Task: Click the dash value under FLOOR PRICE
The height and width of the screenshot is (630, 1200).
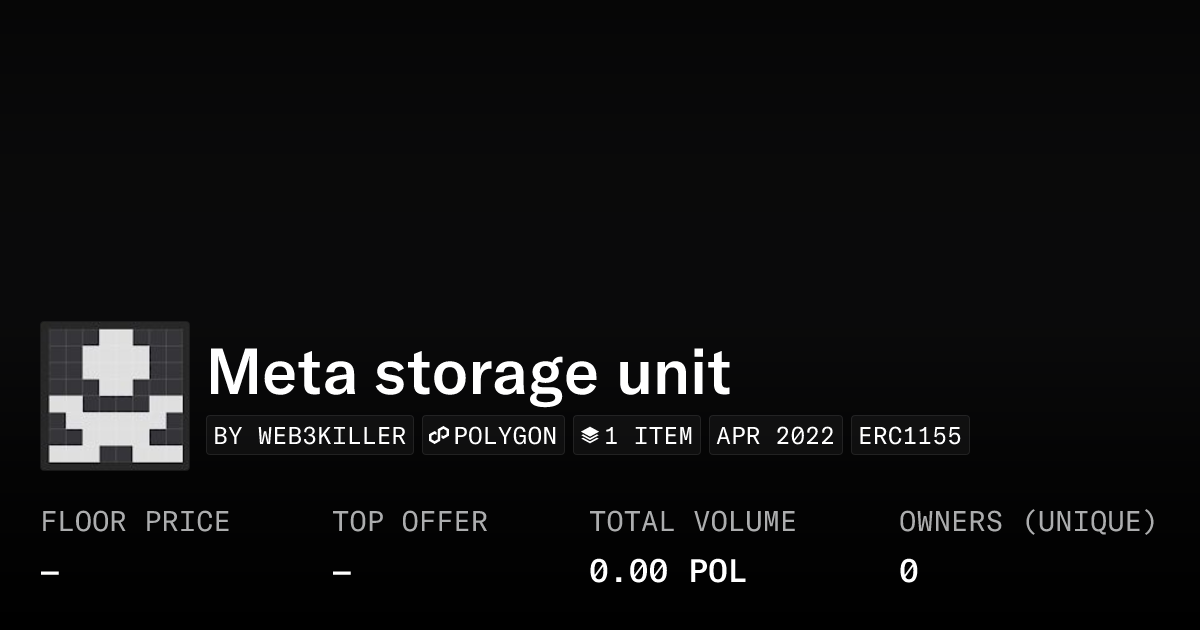Action: [50, 572]
